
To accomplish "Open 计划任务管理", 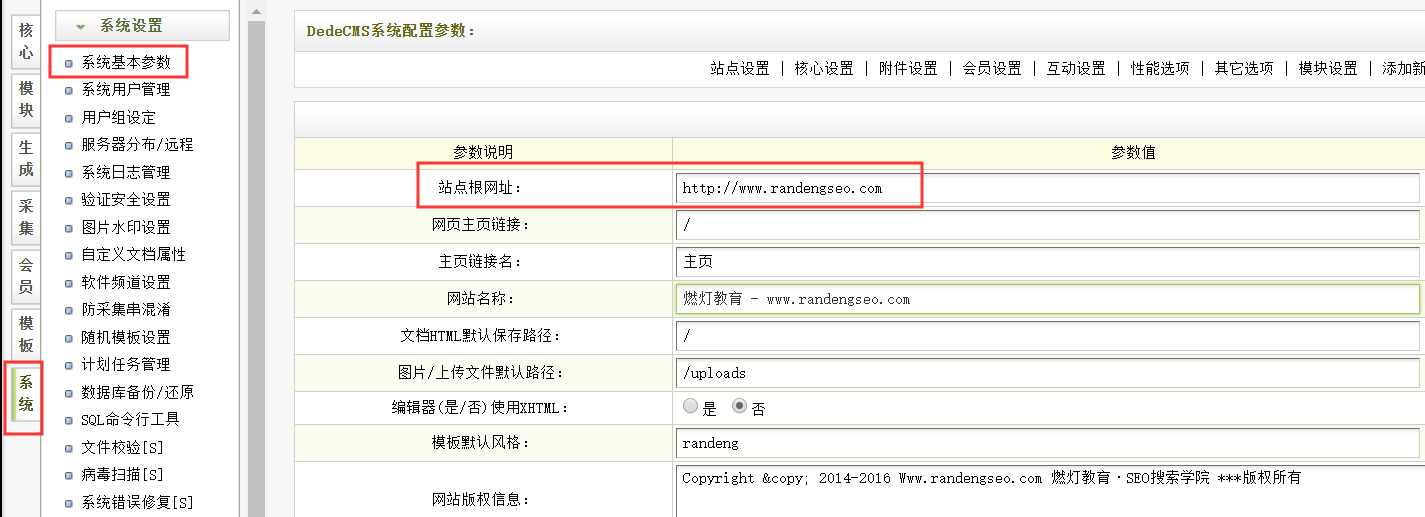I will coord(126,364).
